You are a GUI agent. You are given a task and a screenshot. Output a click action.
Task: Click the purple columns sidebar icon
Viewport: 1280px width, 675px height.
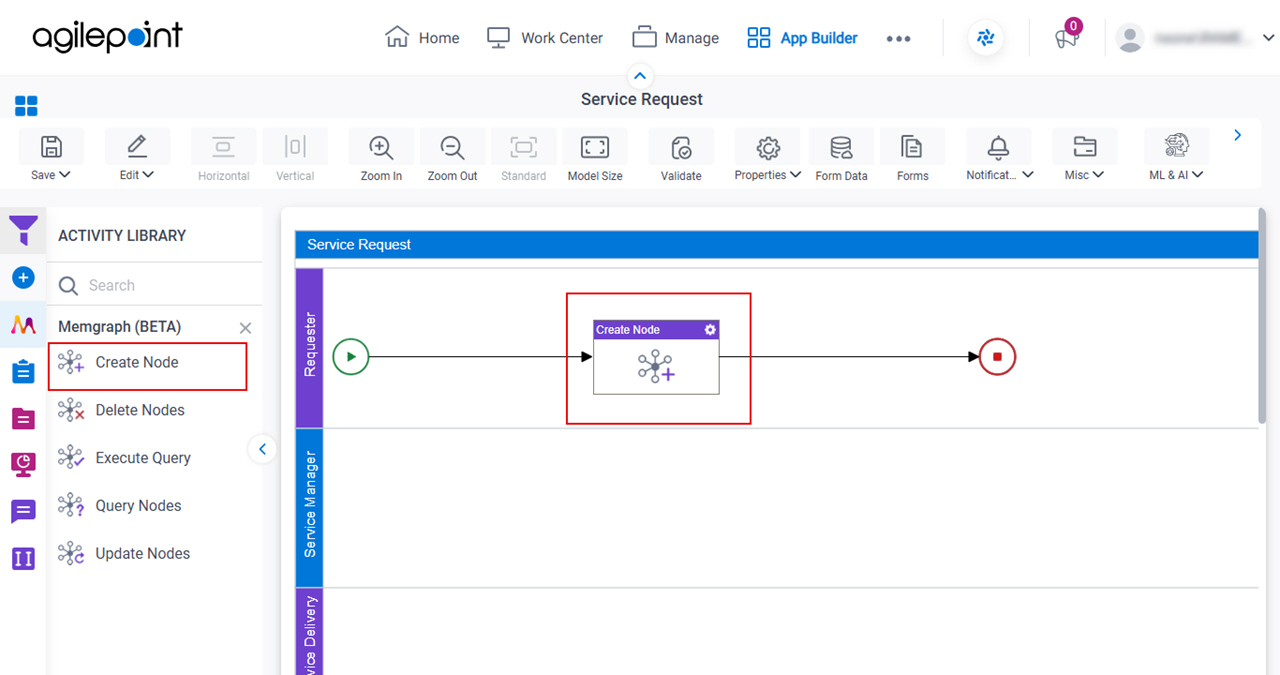pyautogui.click(x=23, y=558)
